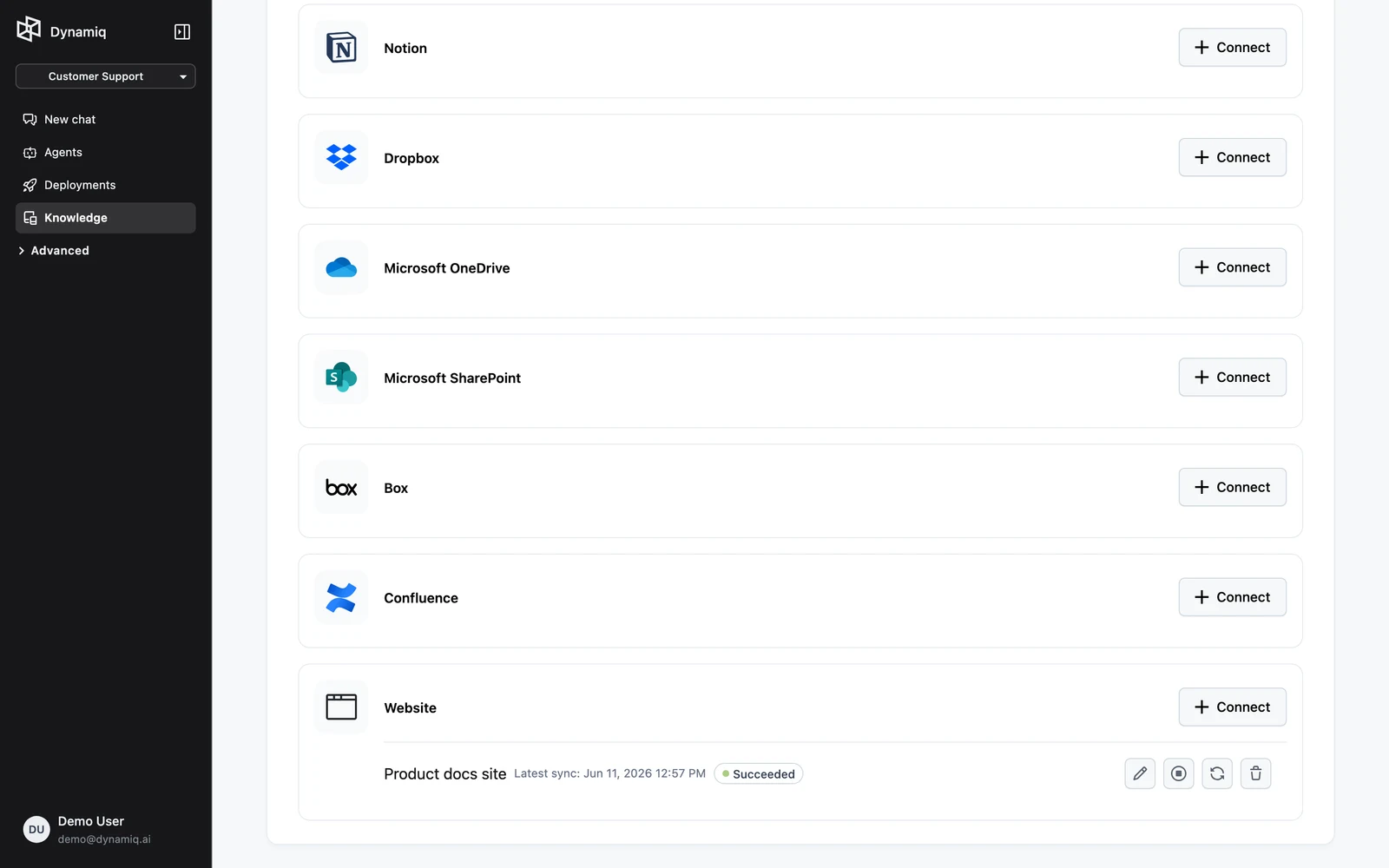Click the Microsoft SharePoint logo icon
Viewport: 1389px width, 868px height.
click(341, 378)
